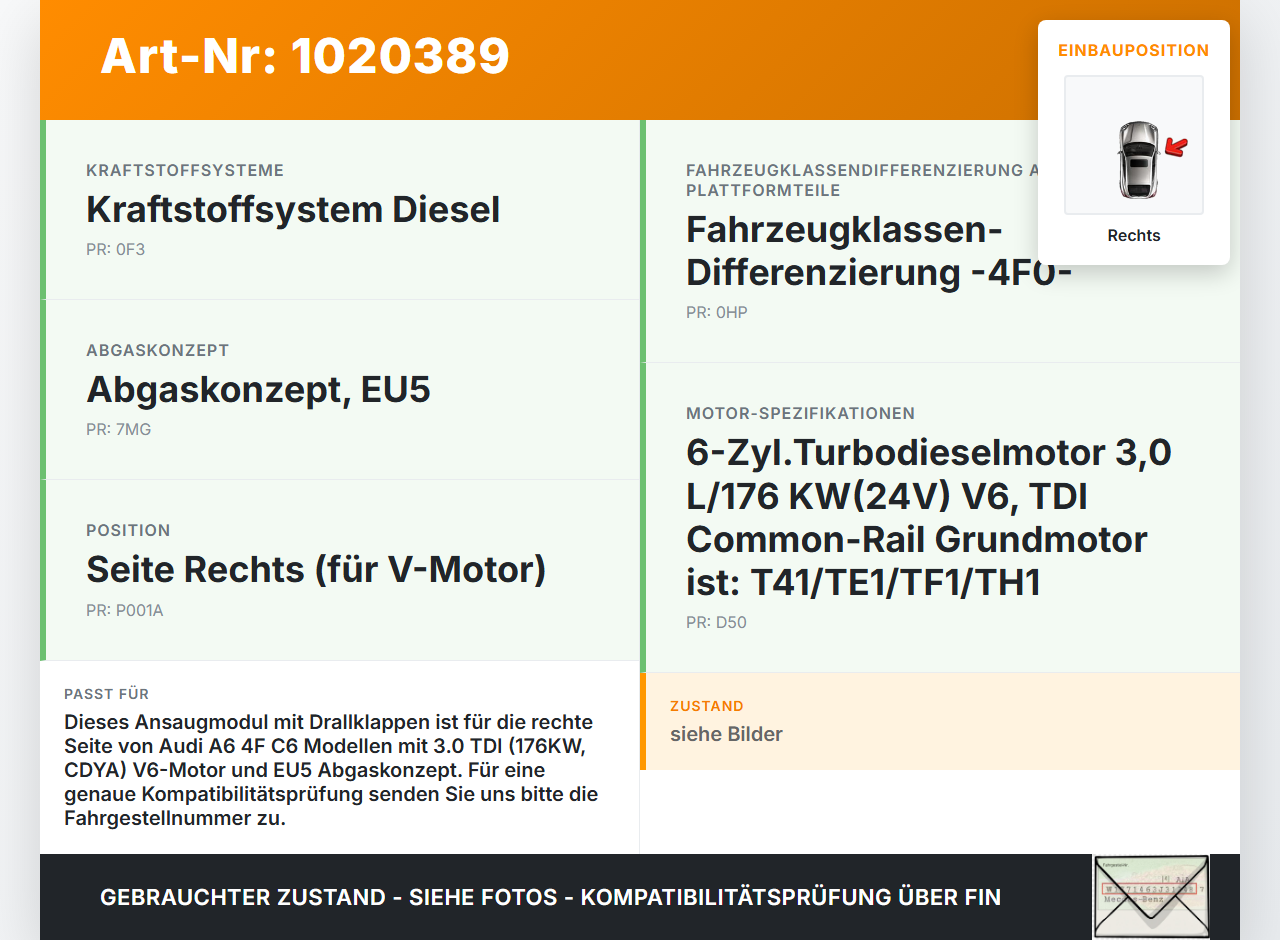Screen dimensions: 1280x940
Task: Select the Kraftstoffsystem Diesel heading
Action: click(293, 210)
